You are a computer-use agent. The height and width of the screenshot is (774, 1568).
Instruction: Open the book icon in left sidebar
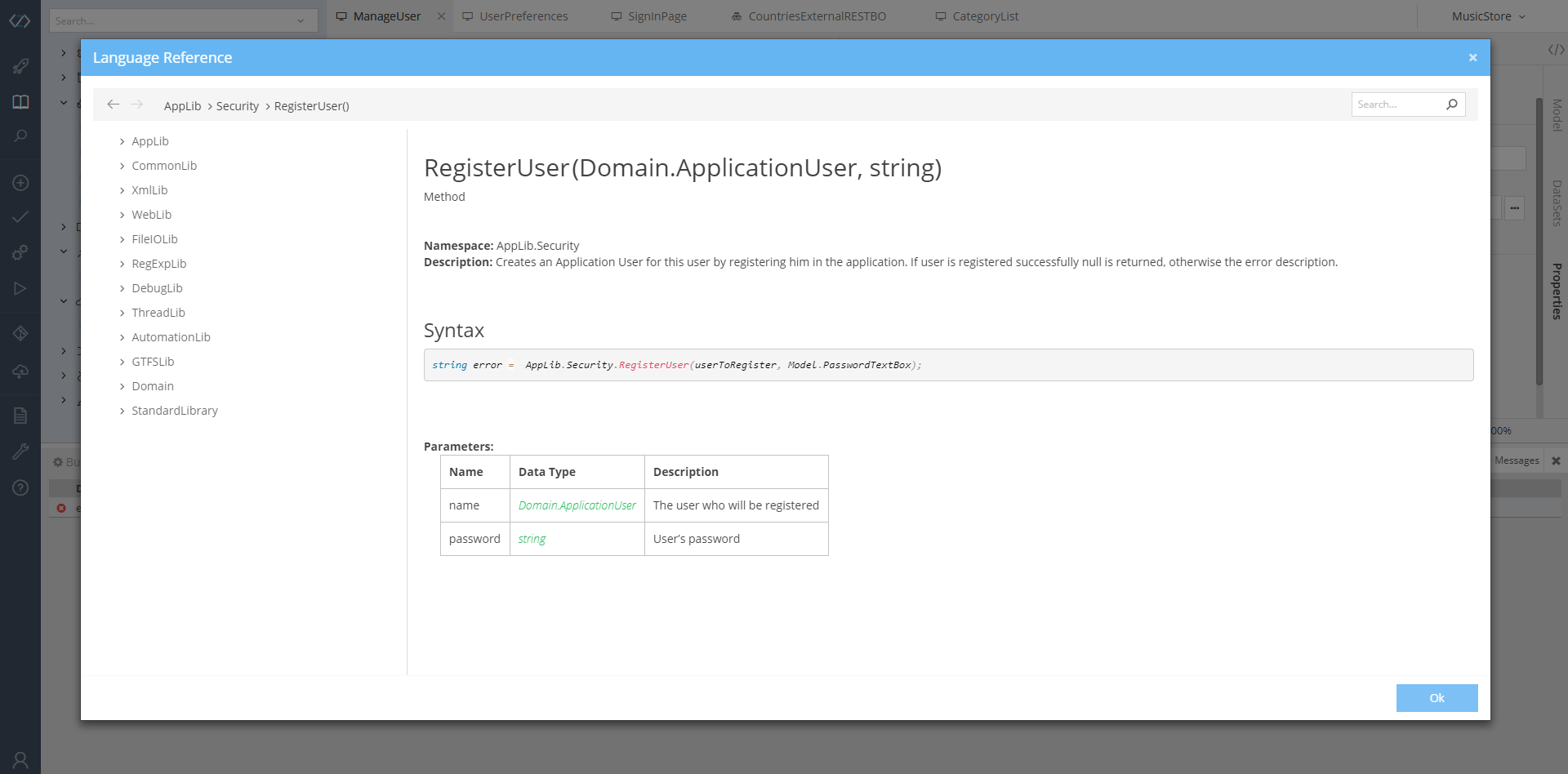[20, 102]
